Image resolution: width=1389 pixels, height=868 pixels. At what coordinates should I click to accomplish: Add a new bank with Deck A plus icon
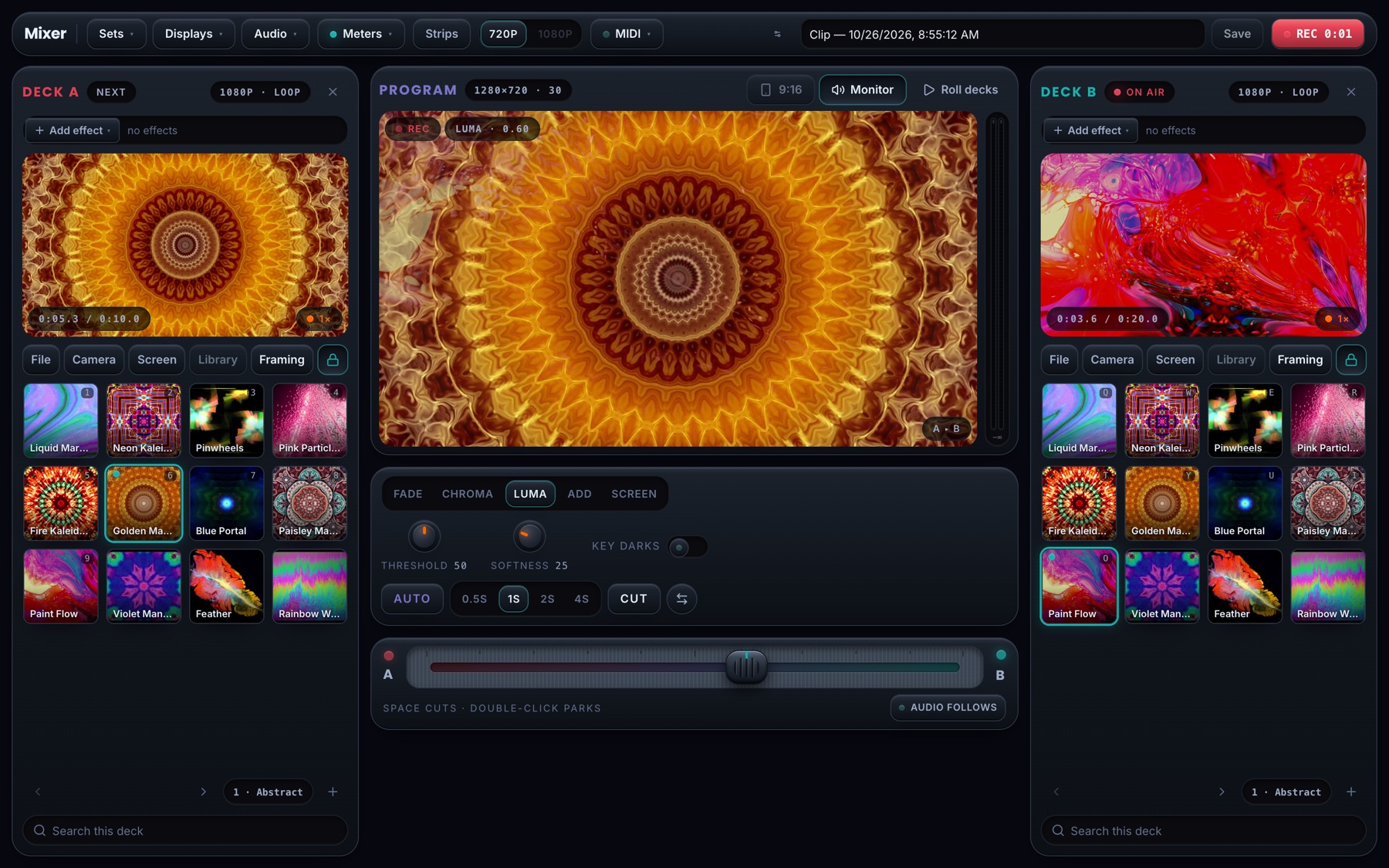[333, 792]
